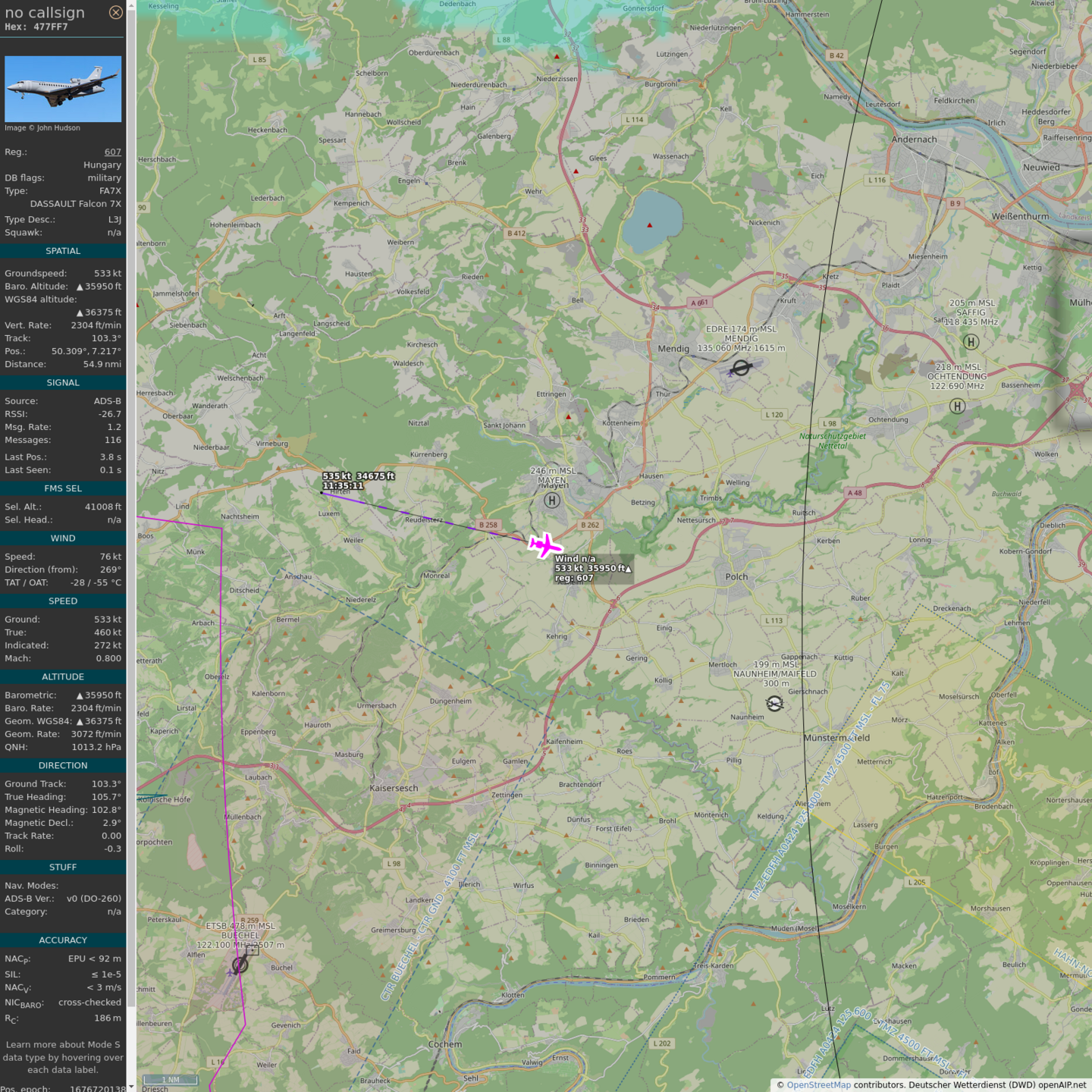Open the Falcon 7X aircraft photo
Screen dimensions: 1092x1092
point(63,89)
